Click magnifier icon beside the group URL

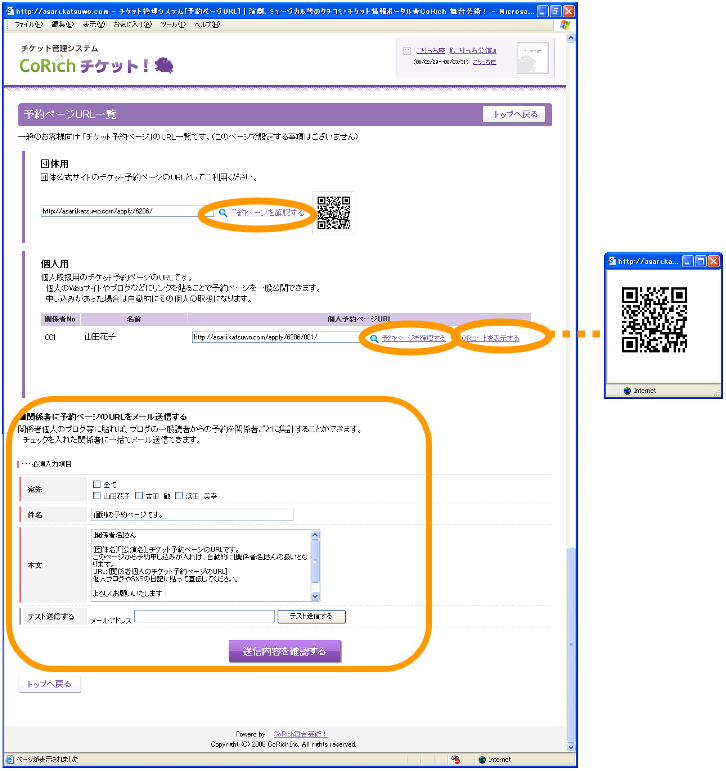point(223,213)
